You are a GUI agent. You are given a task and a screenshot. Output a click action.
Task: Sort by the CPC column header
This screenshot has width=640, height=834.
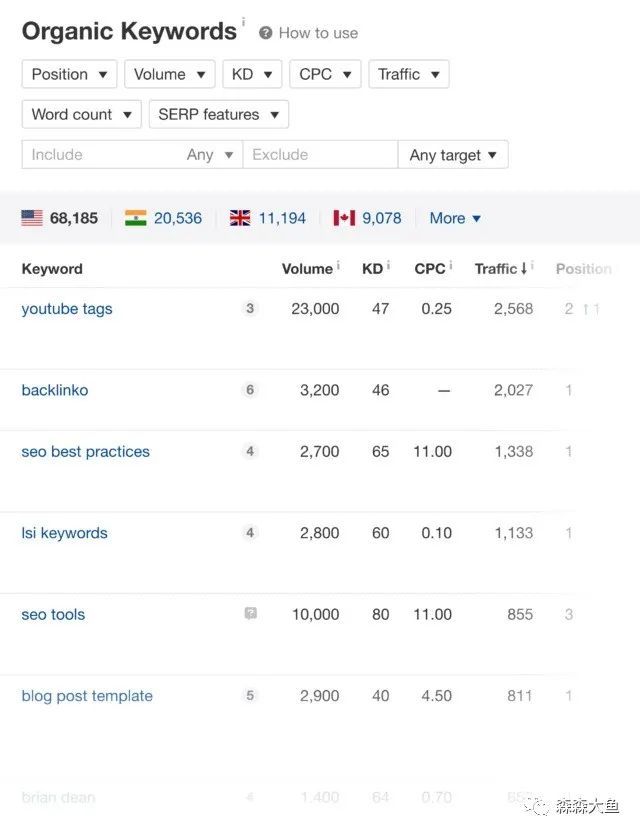point(430,269)
